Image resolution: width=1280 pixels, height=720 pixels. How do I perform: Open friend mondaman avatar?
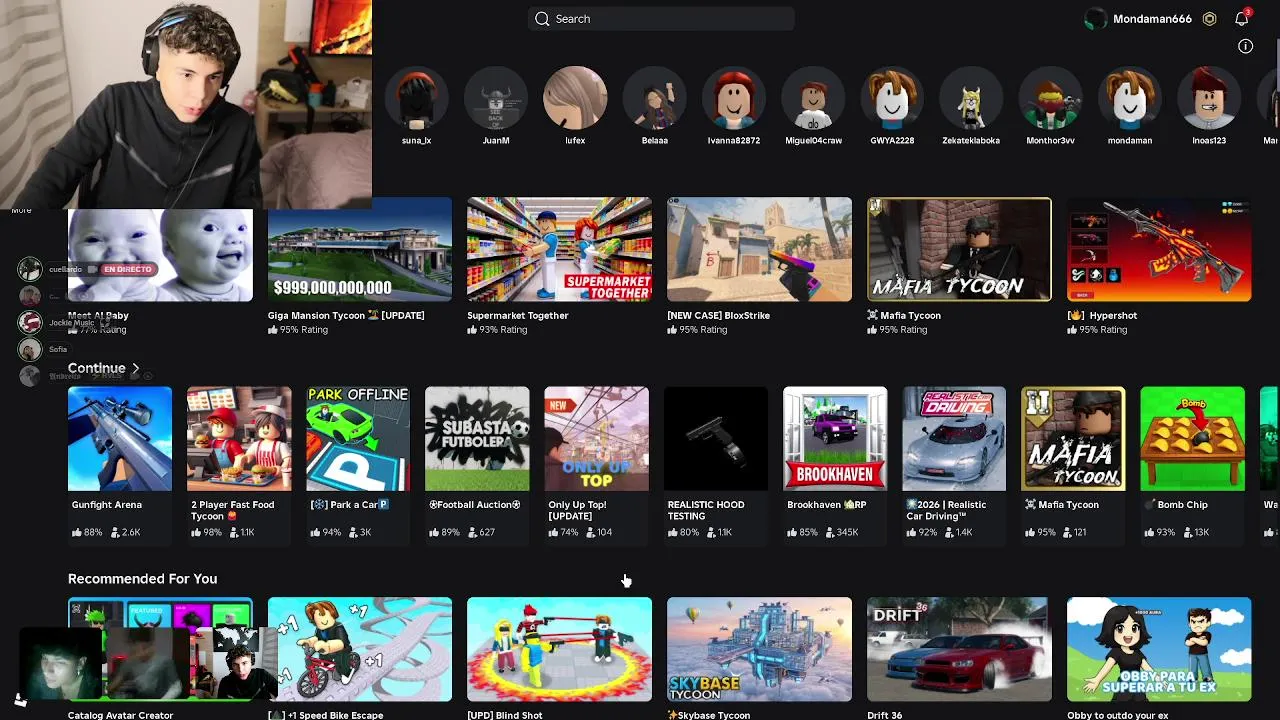pyautogui.click(x=1130, y=98)
